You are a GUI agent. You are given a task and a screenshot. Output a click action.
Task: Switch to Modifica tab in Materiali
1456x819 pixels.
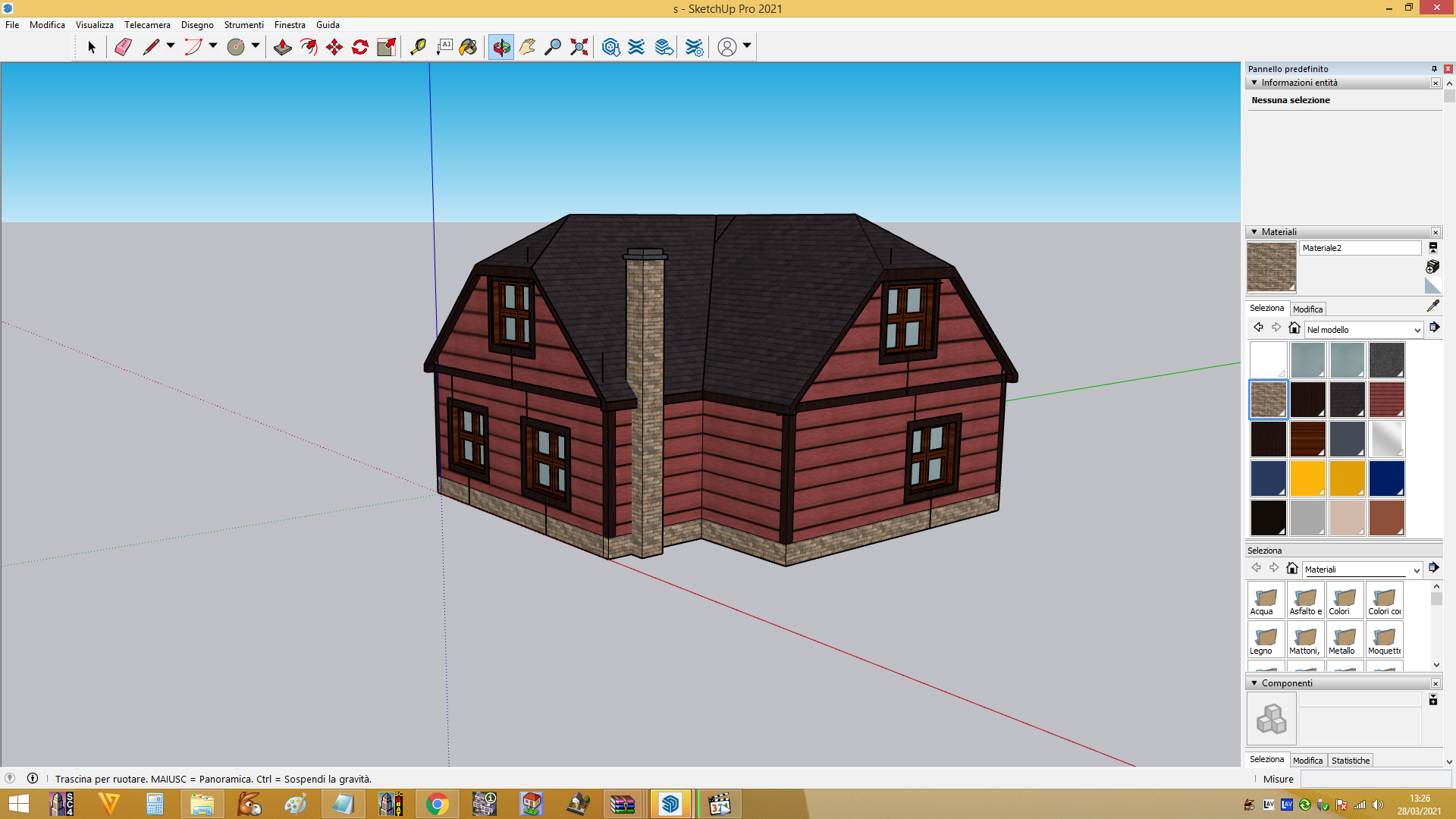[1307, 309]
